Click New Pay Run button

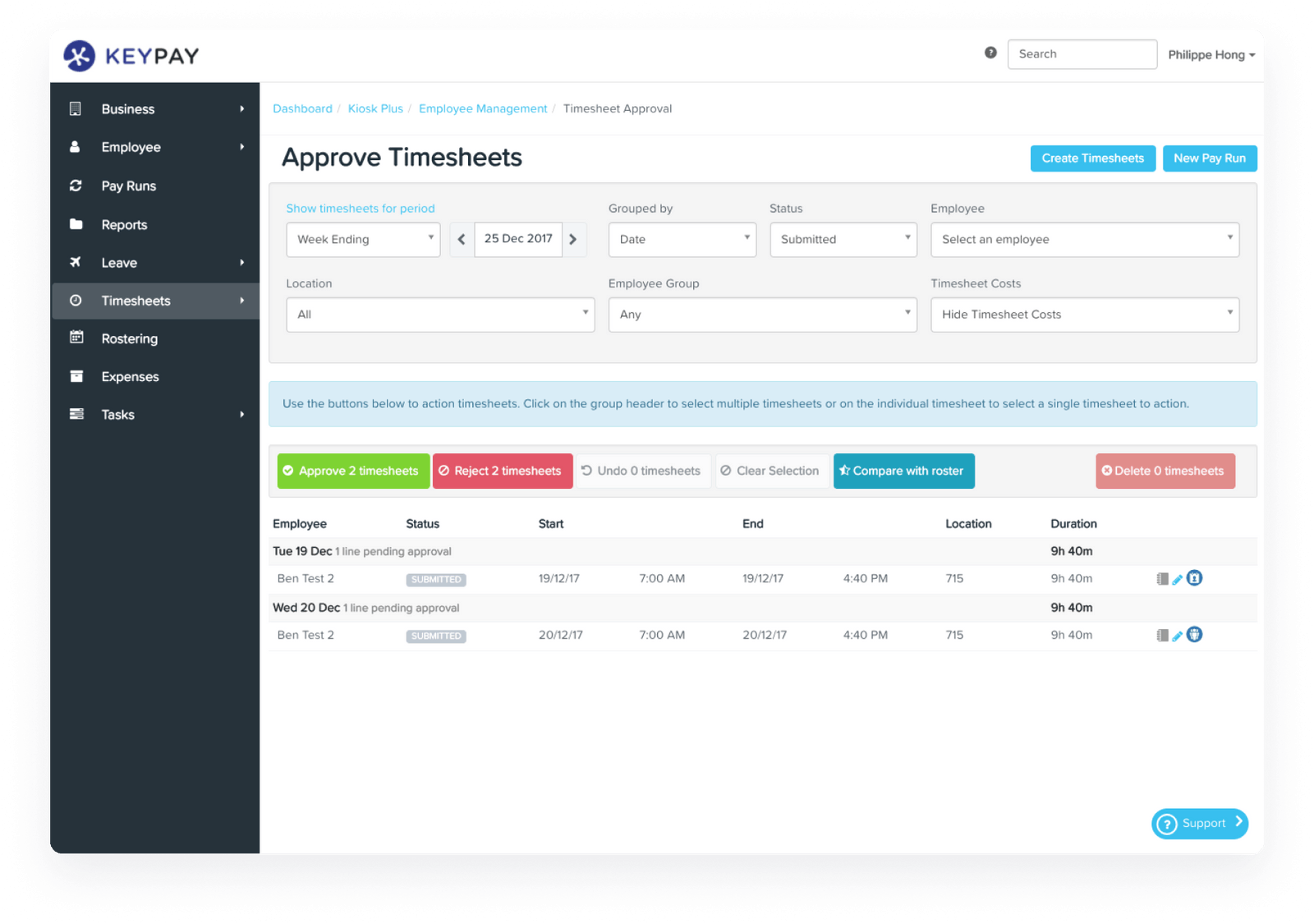pyautogui.click(x=1210, y=159)
